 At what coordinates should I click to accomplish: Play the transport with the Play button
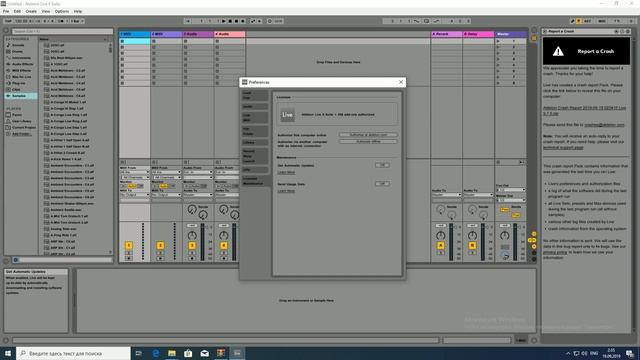[223, 21]
